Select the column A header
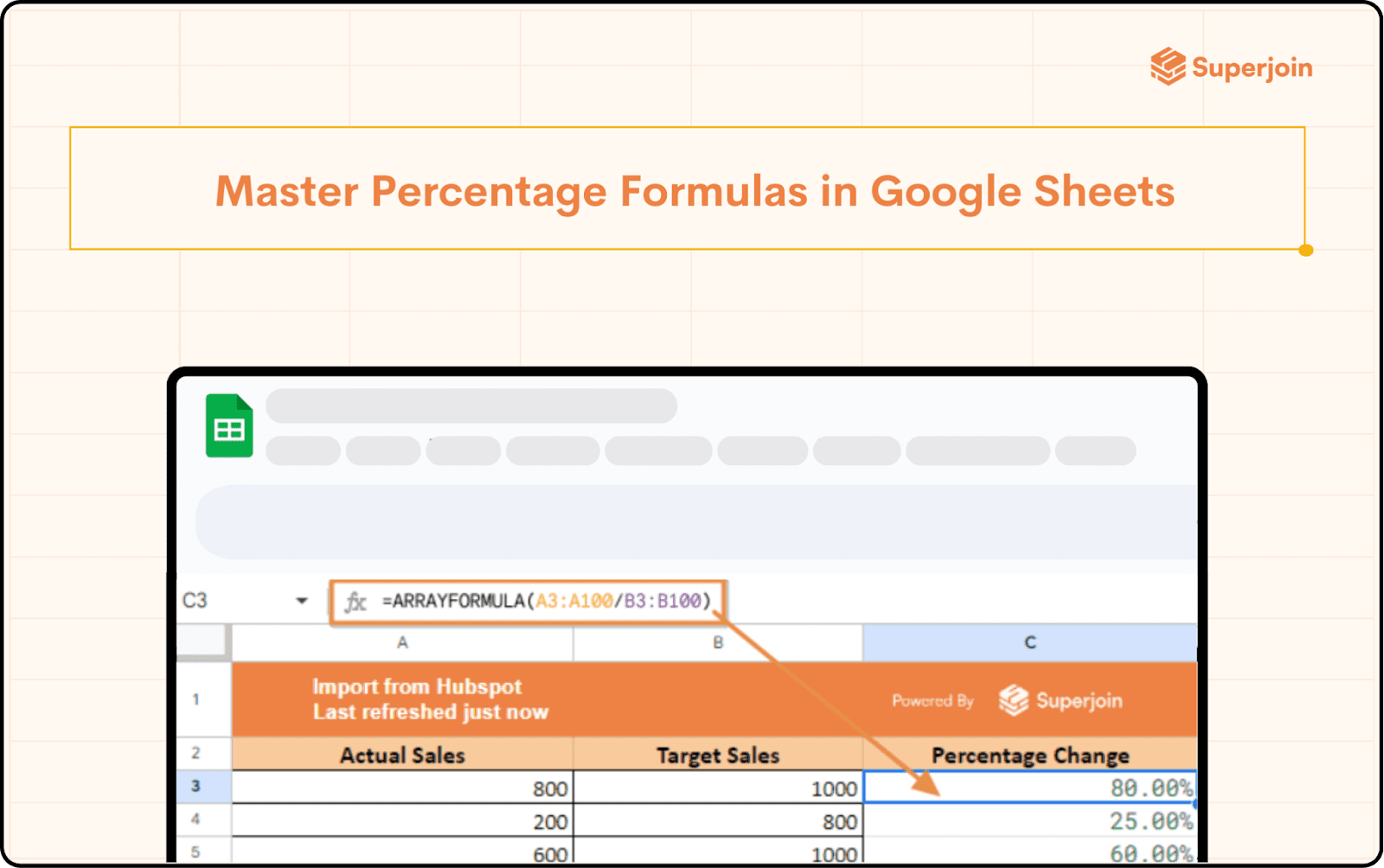Screen dimensions: 1384x868 coord(402,642)
